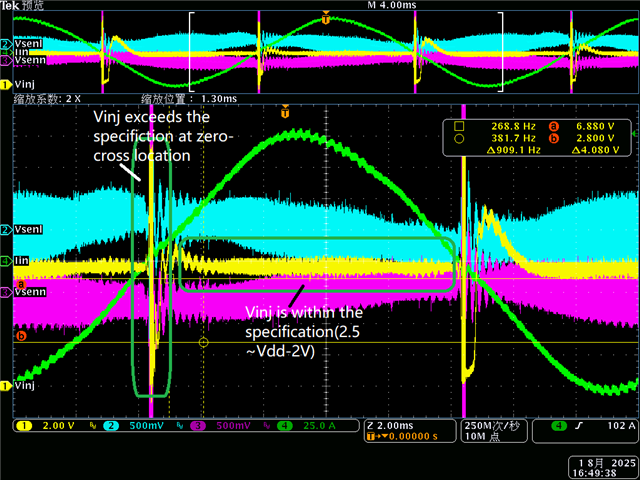Viewport: 640px width, 480px height.
Task: Click the 250M sample rate readout
Action: coord(492,426)
